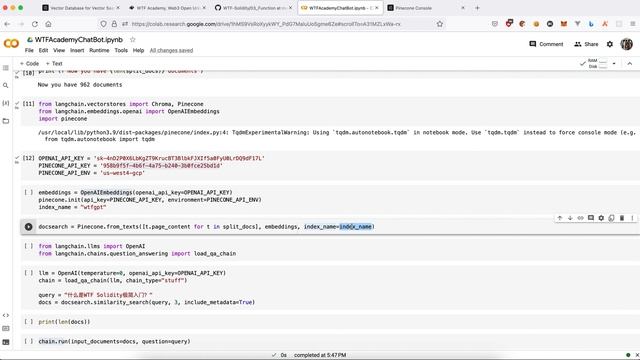Image resolution: width=640 pixels, height=360 pixels.
Task: Run the langchain.llms import cell
Action: point(28,246)
